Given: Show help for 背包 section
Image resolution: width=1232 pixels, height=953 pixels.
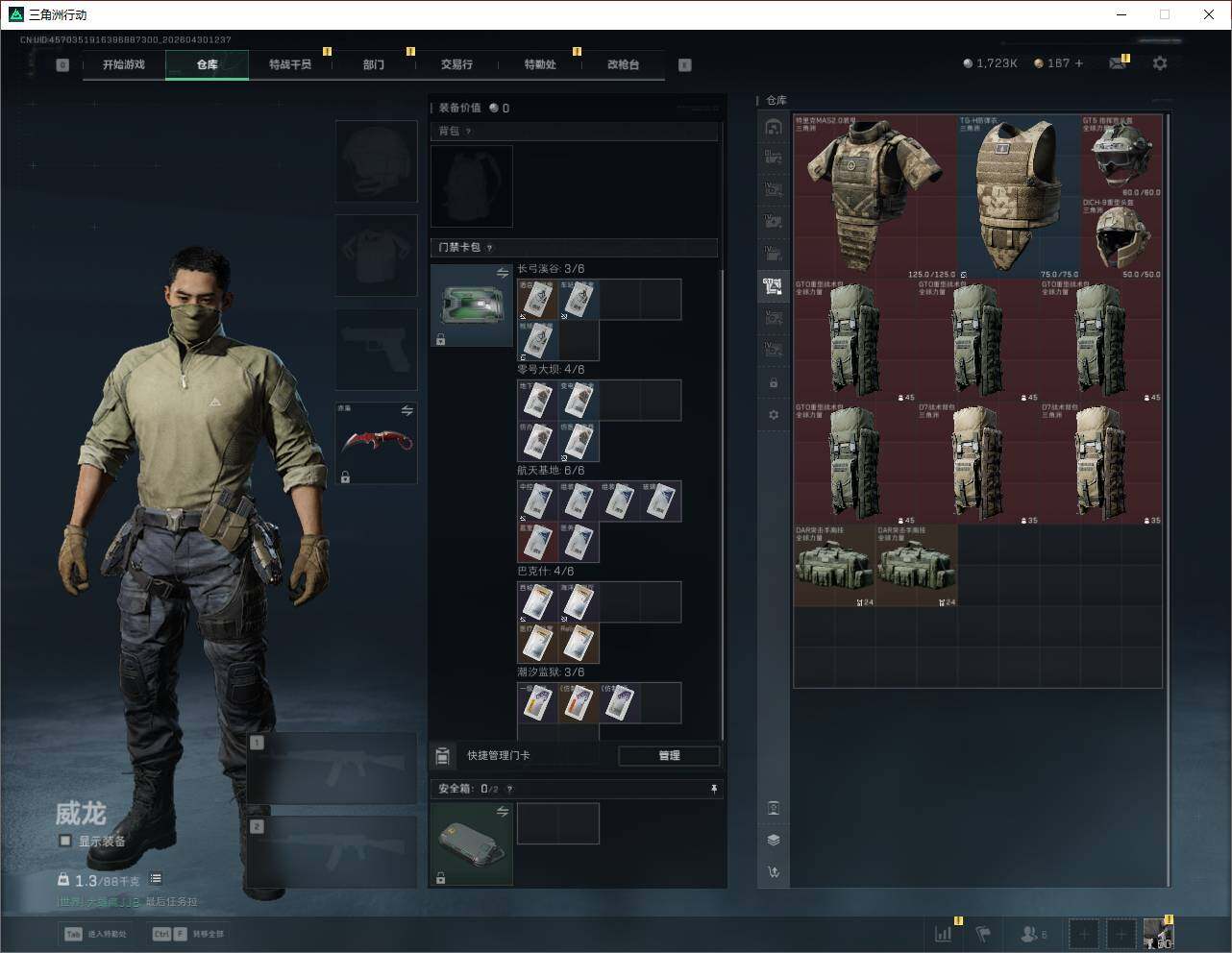Looking at the screenshot, I should [468, 132].
